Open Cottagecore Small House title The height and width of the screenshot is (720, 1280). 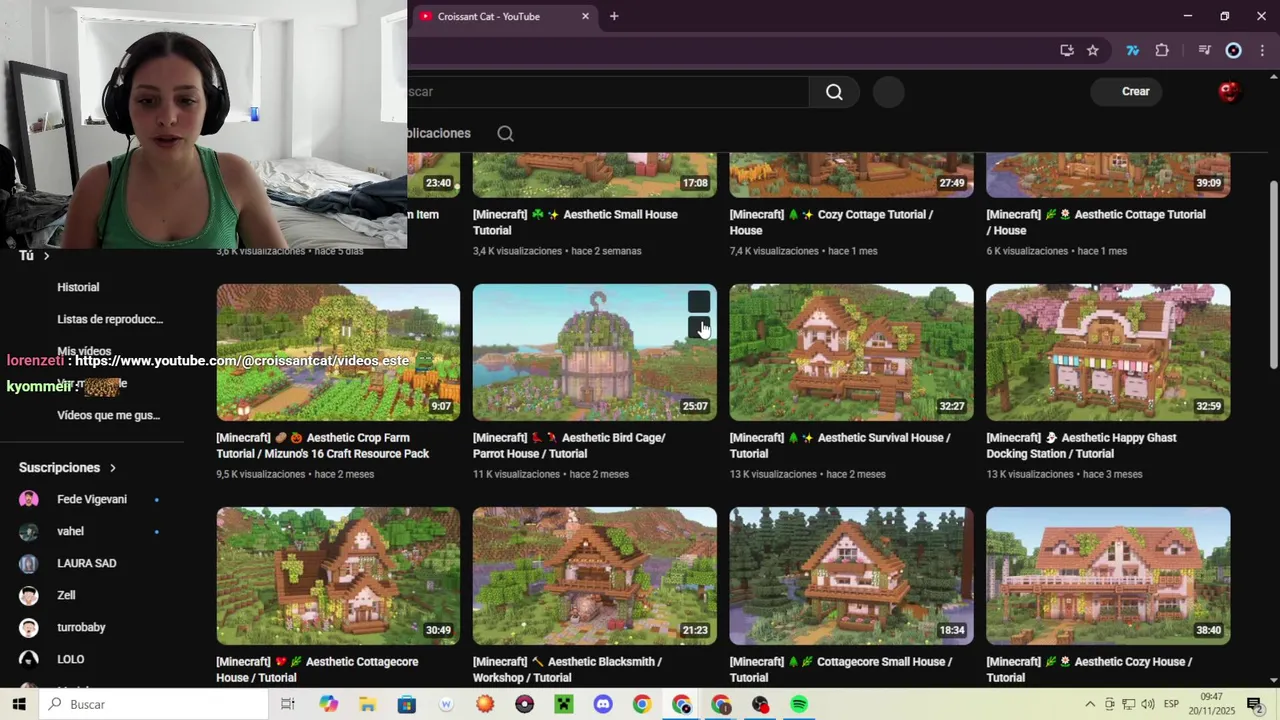(x=841, y=669)
